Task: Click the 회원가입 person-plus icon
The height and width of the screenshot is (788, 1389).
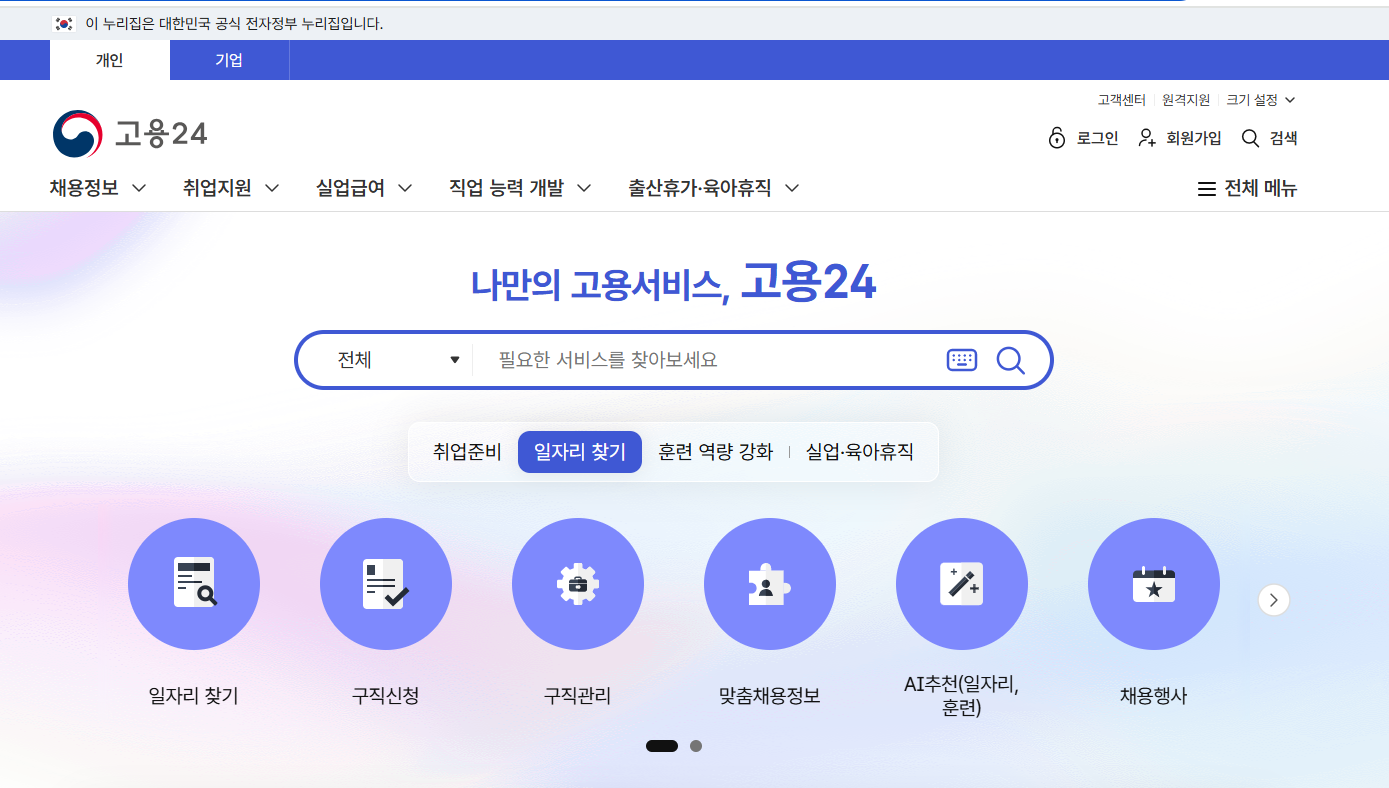Action: click(1147, 138)
